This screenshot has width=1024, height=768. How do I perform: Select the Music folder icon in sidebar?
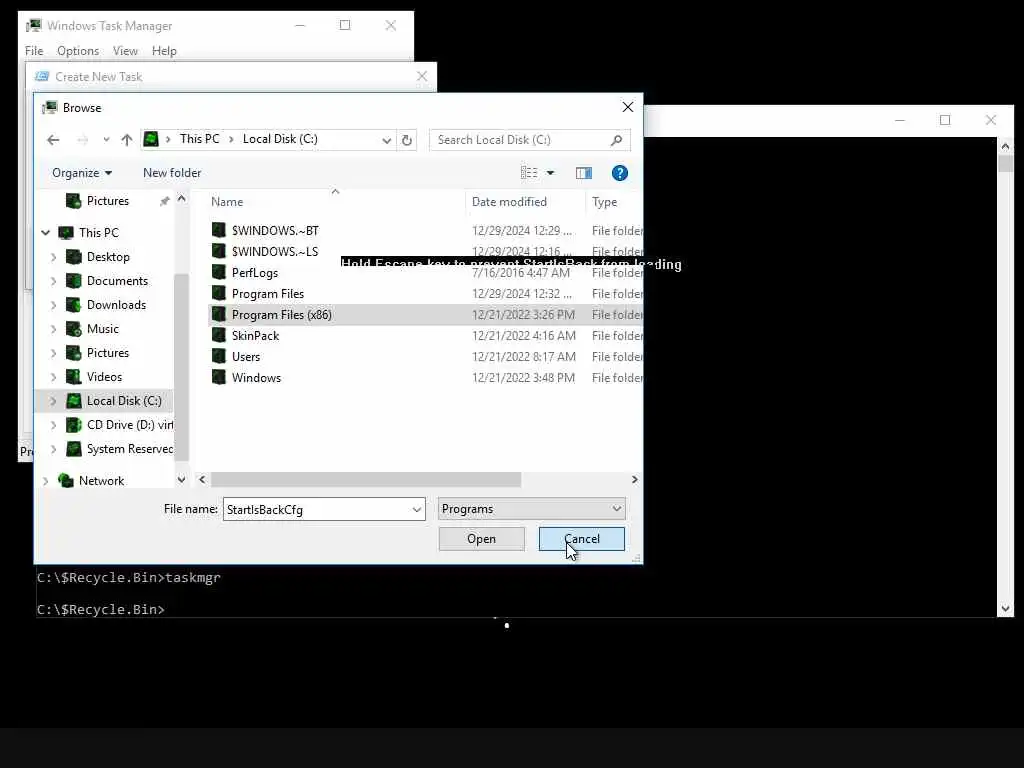tap(74, 329)
